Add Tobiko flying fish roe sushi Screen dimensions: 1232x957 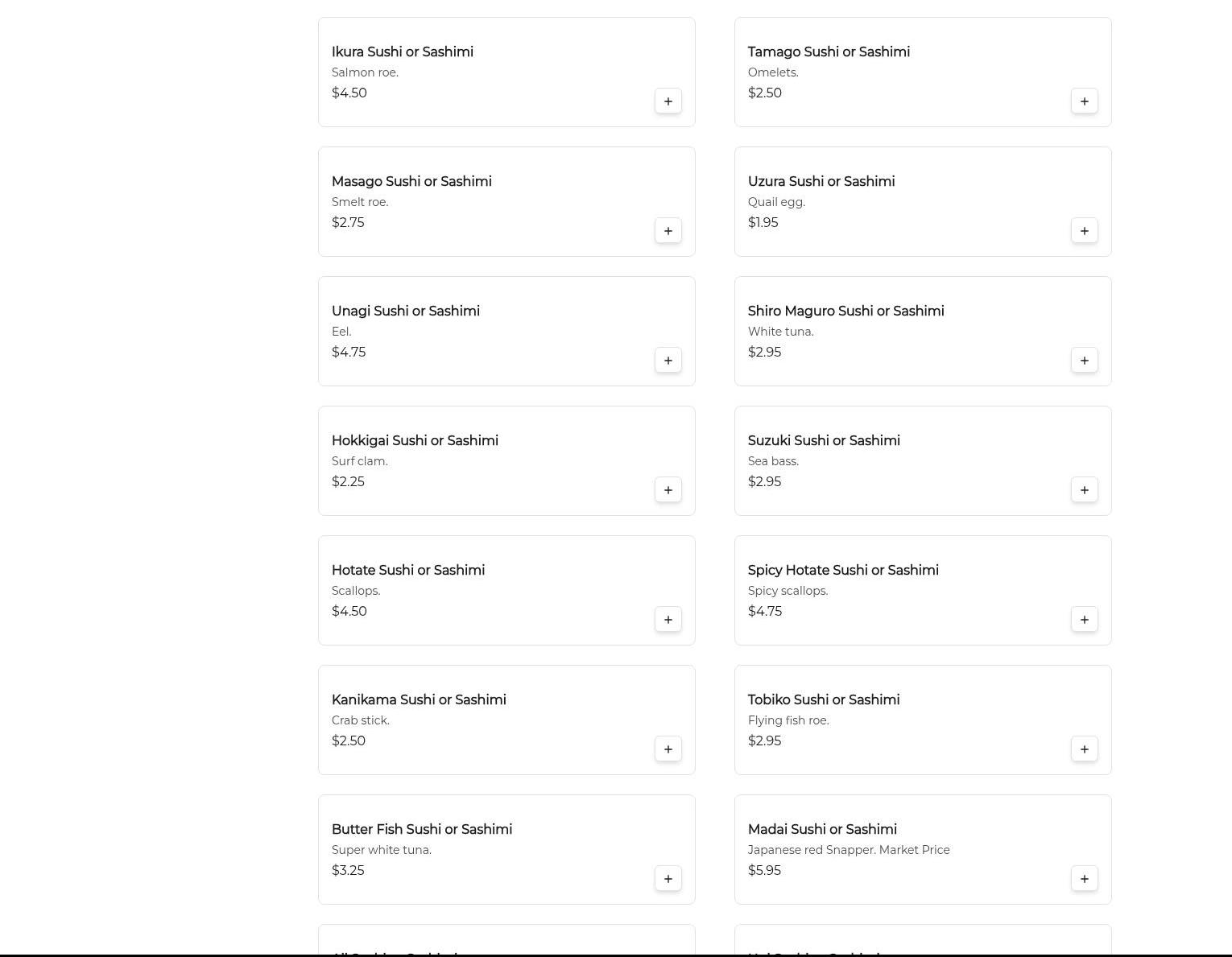[1084, 749]
